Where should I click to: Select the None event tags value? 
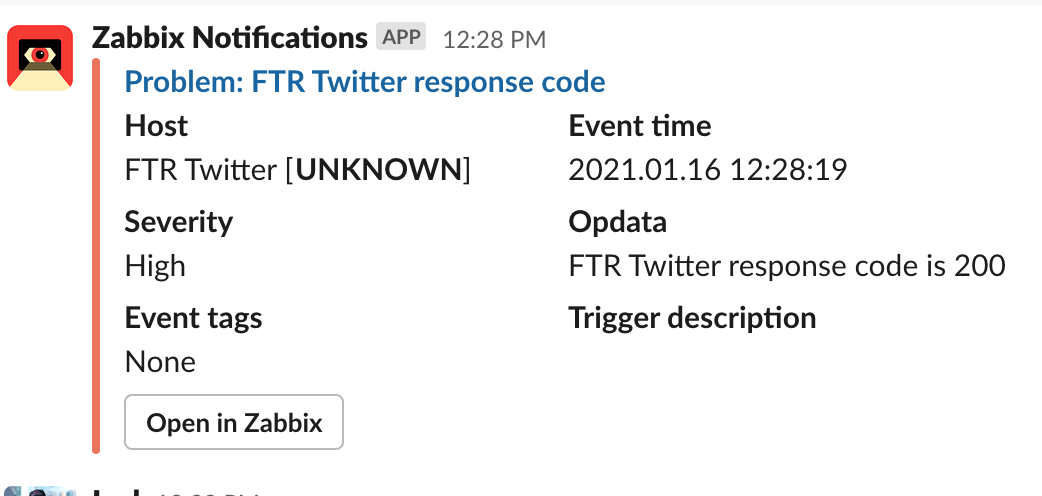point(160,362)
